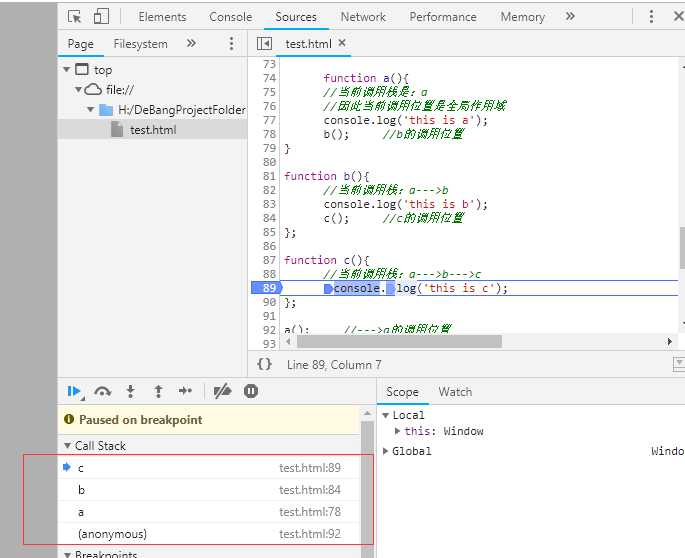Open the Memory tab

[x=522, y=17]
